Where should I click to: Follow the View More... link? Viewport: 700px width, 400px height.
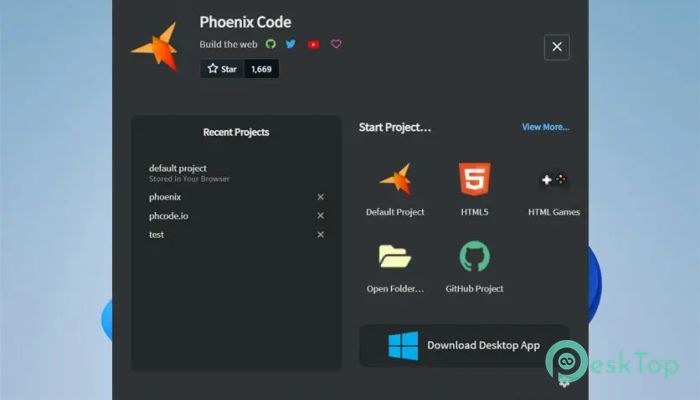point(546,127)
